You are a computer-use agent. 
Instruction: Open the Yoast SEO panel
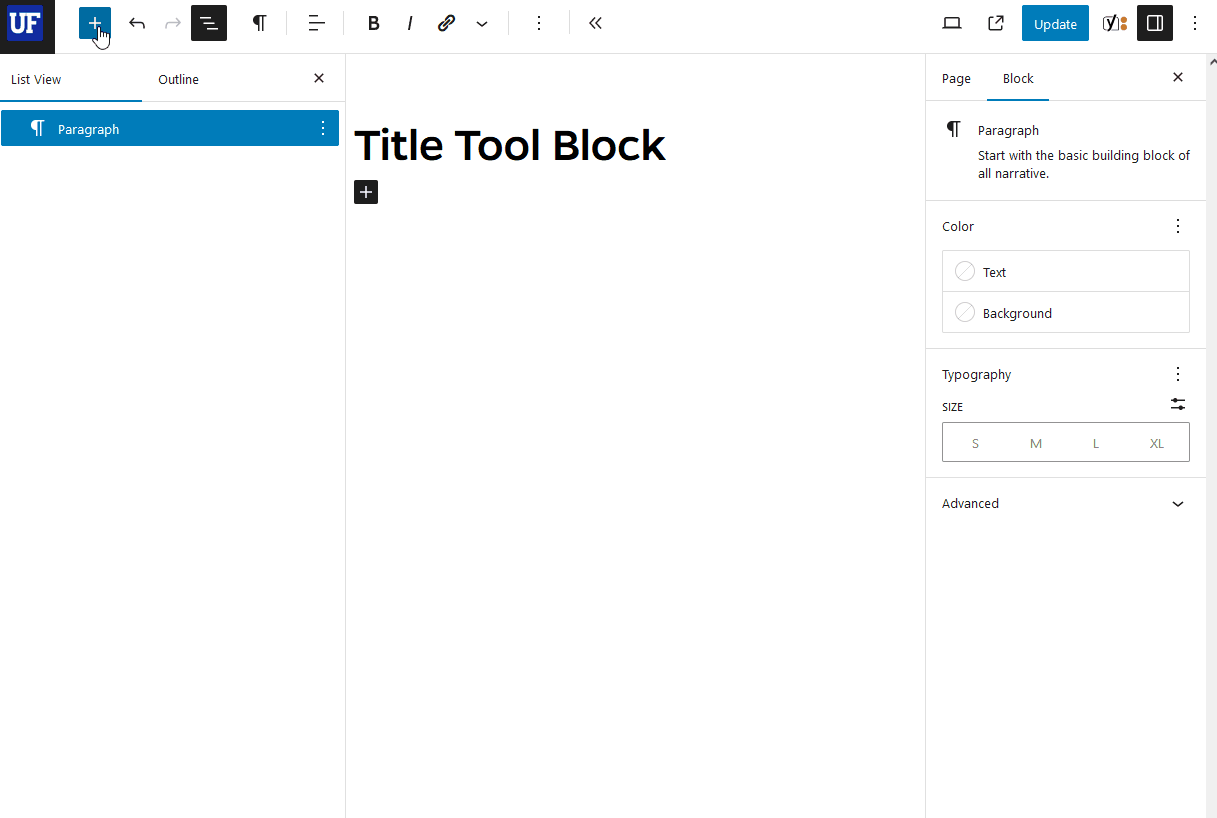(1113, 23)
